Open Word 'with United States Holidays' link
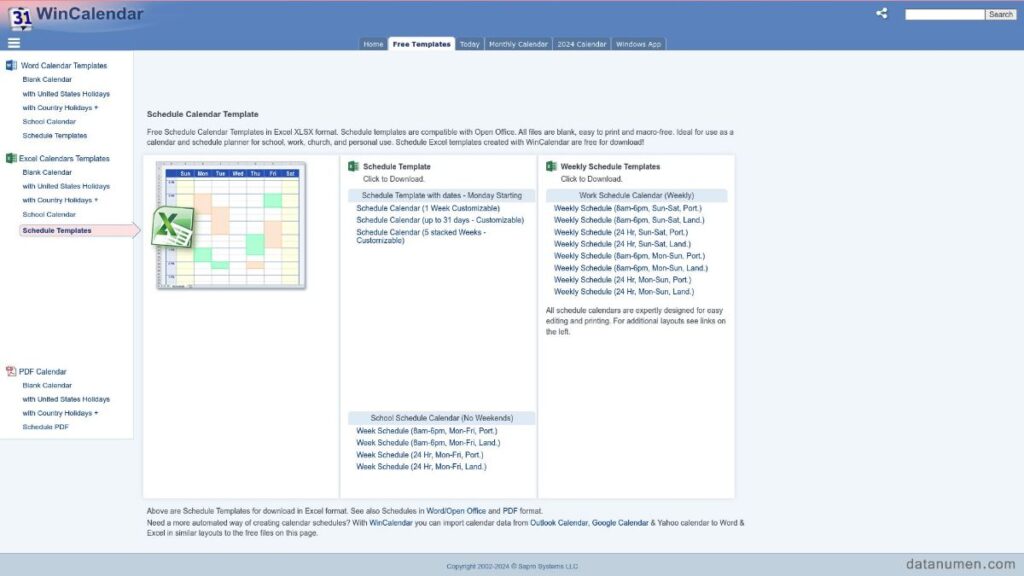This screenshot has height=576, width=1024. pyautogui.click(x=66, y=94)
